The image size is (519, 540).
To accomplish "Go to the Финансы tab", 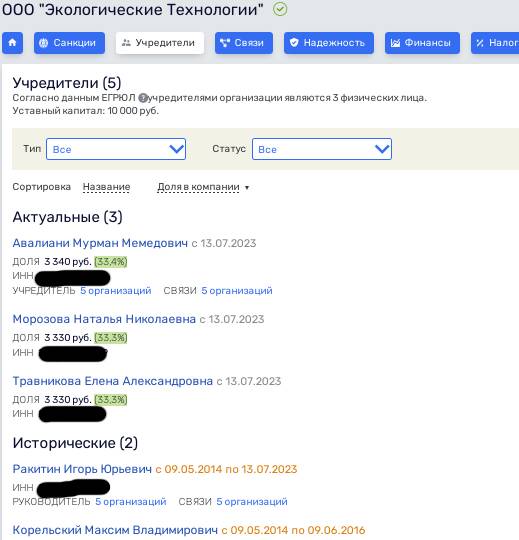I will 422,43.
